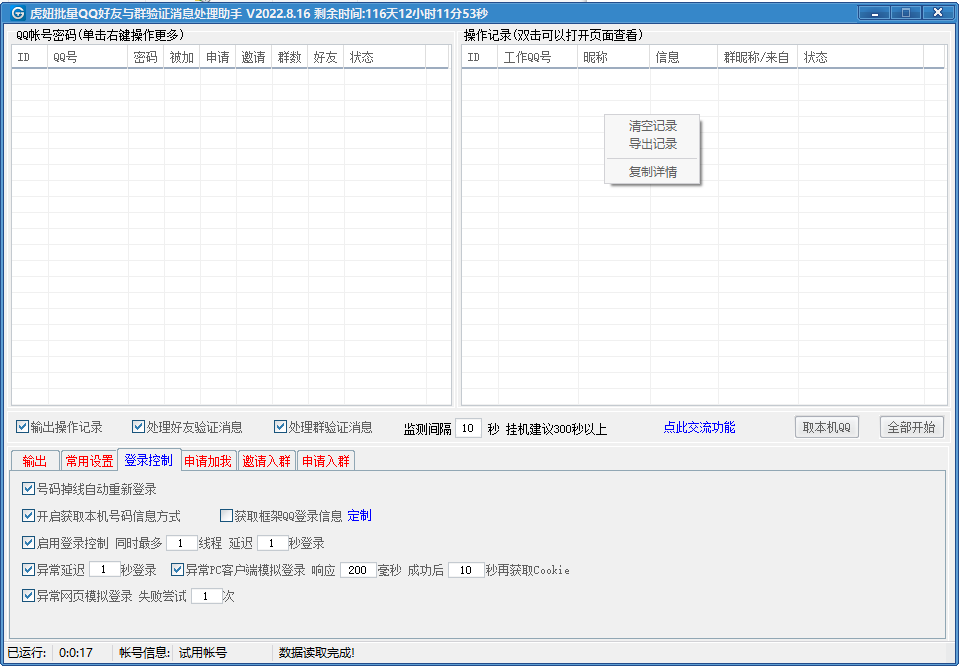Toggle 异常延迟 checkbox
The width and height of the screenshot is (959, 666).
pyautogui.click(x=28, y=569)
